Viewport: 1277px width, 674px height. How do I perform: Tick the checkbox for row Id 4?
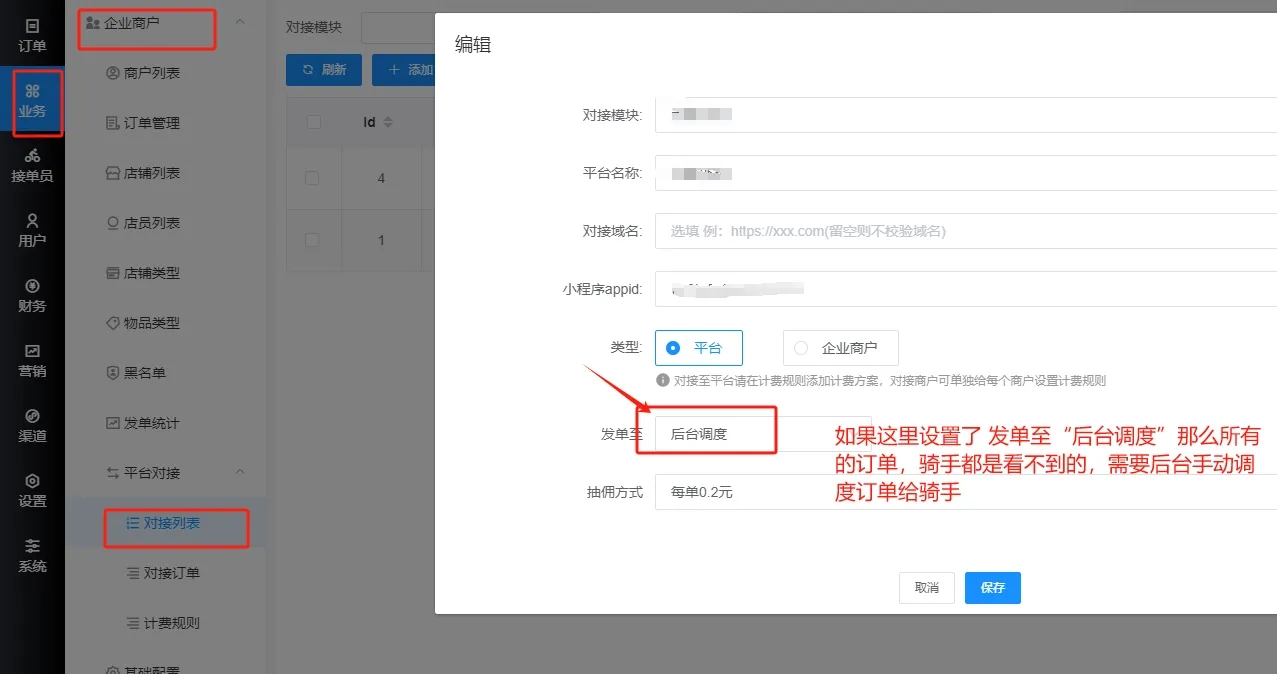tap(312, 178)
